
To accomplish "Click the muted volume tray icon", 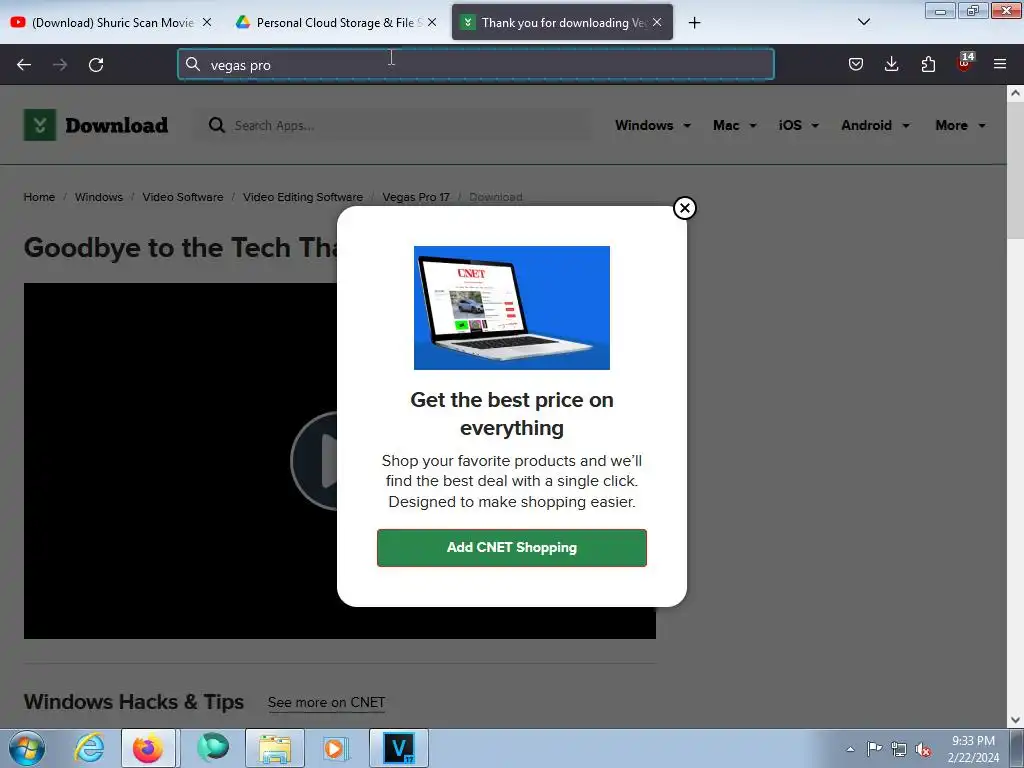I will pos(923,749).
